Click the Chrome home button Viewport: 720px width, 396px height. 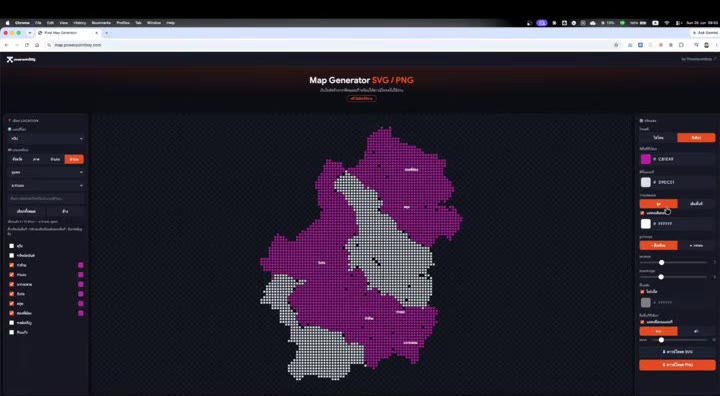(x=37, y=45)
